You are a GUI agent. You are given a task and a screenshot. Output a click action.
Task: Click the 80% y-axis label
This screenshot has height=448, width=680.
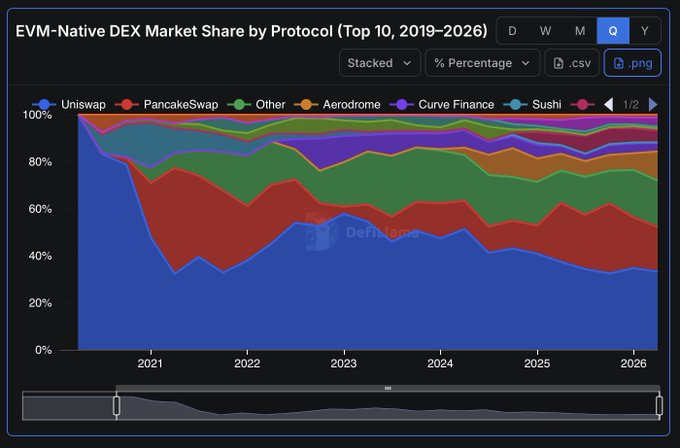[40, 162]
